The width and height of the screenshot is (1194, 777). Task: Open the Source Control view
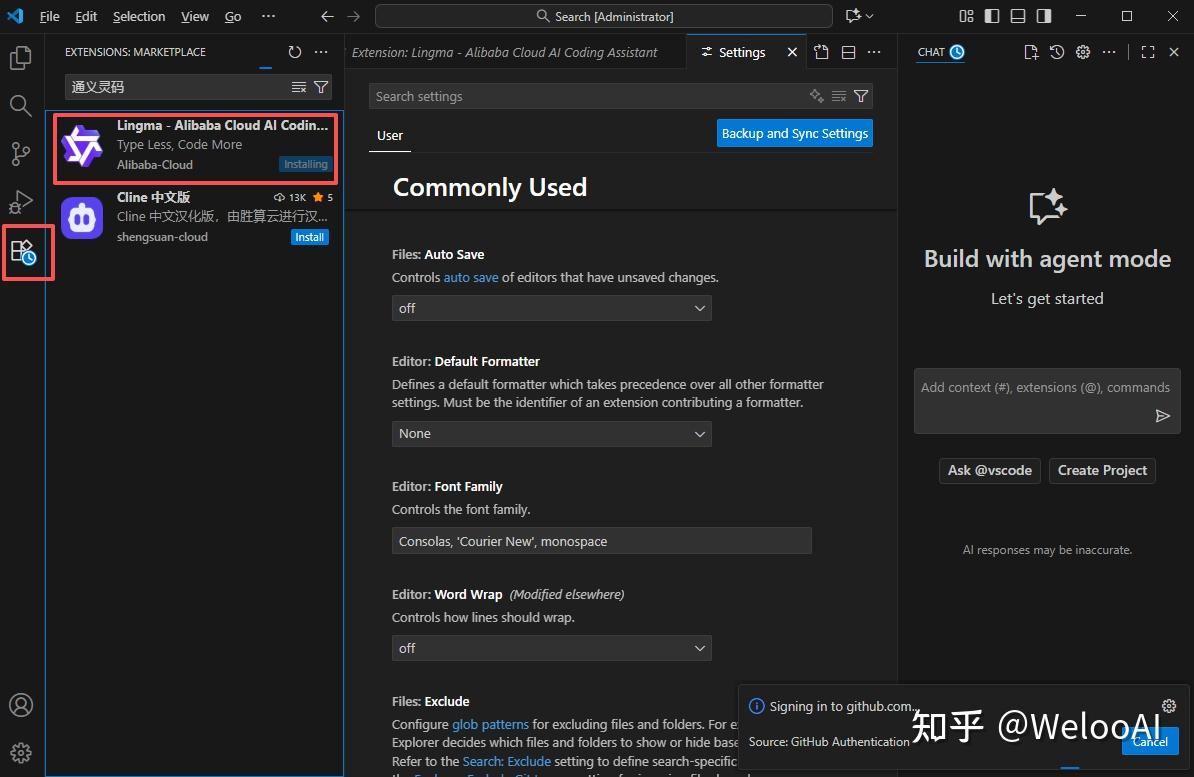click(21, 154)
